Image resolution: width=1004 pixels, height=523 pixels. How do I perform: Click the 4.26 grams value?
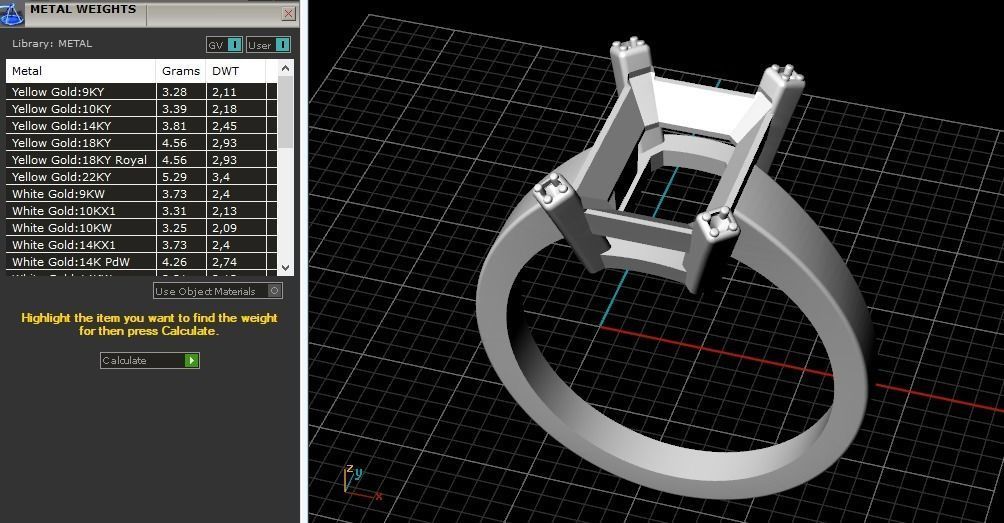[174, 262]
